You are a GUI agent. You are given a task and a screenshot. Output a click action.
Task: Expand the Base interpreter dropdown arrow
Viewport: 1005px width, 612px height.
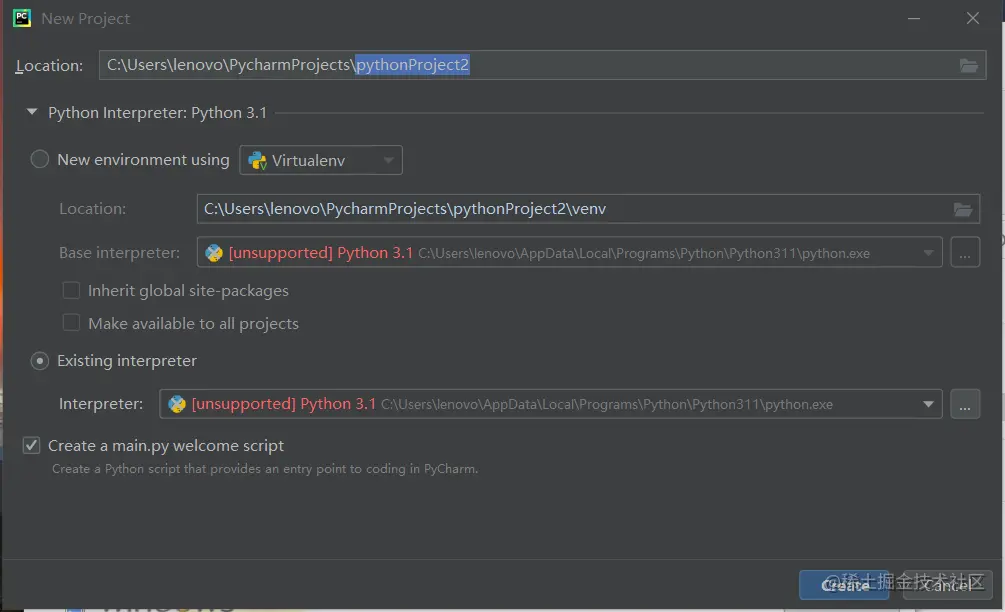click(928, 253)
